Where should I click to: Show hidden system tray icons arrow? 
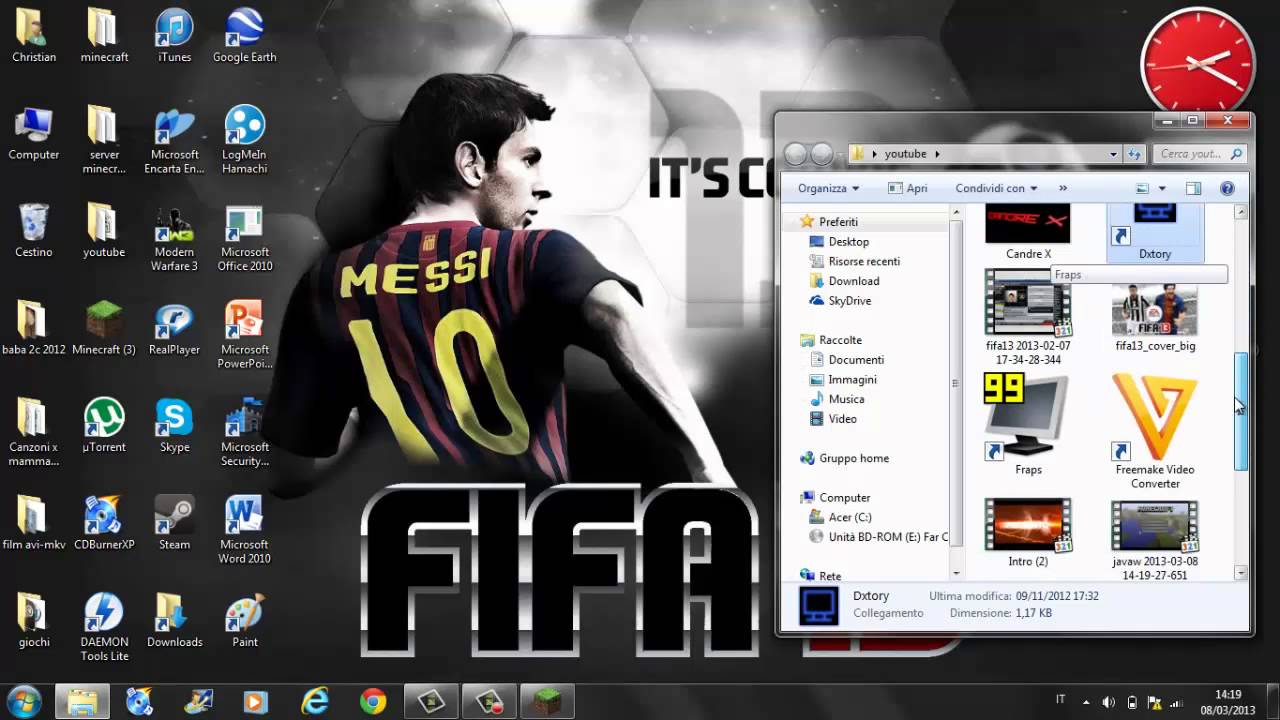pos(1085,702)
